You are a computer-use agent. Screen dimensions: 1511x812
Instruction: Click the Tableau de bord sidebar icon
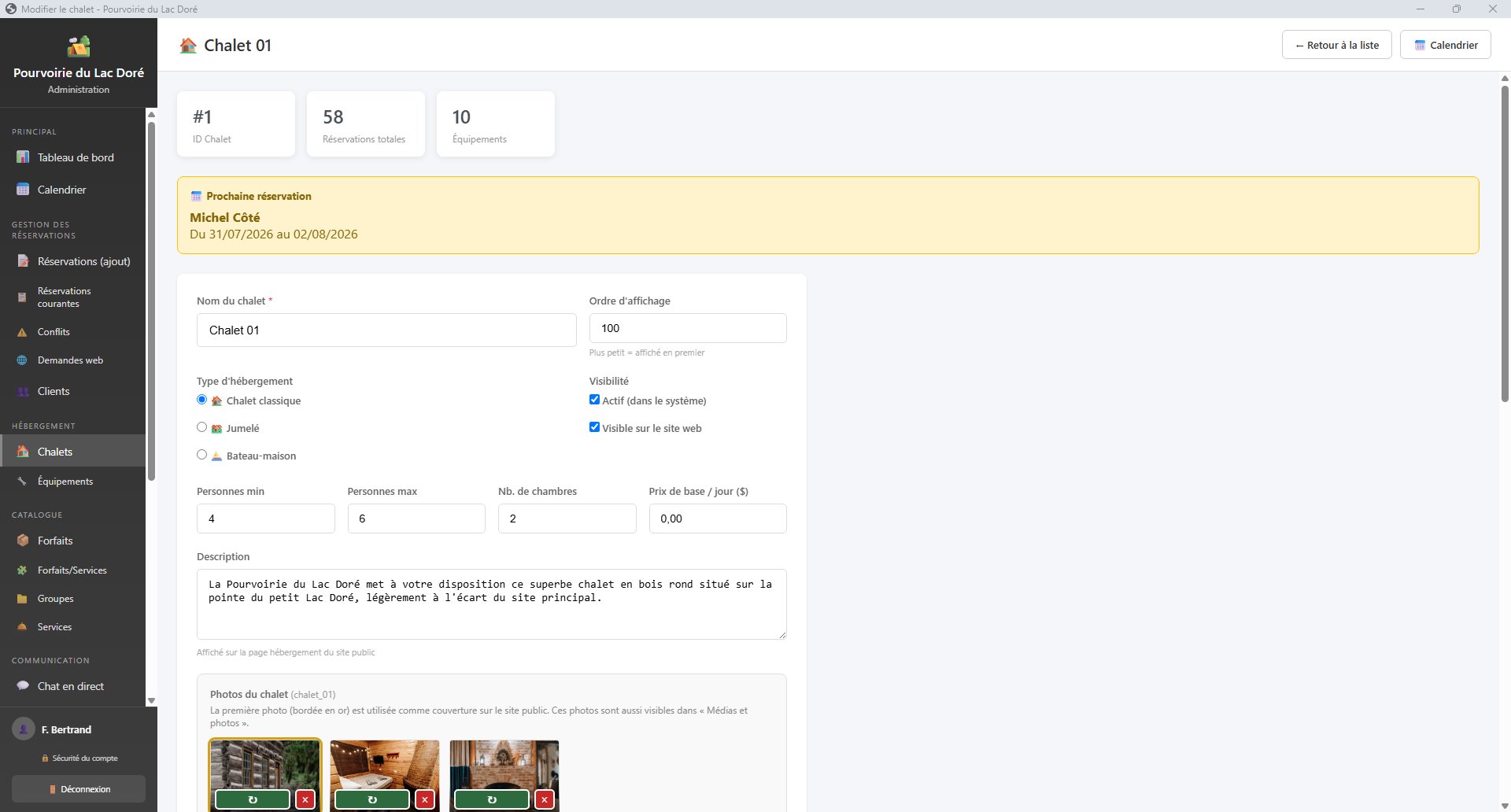[23, 157]
